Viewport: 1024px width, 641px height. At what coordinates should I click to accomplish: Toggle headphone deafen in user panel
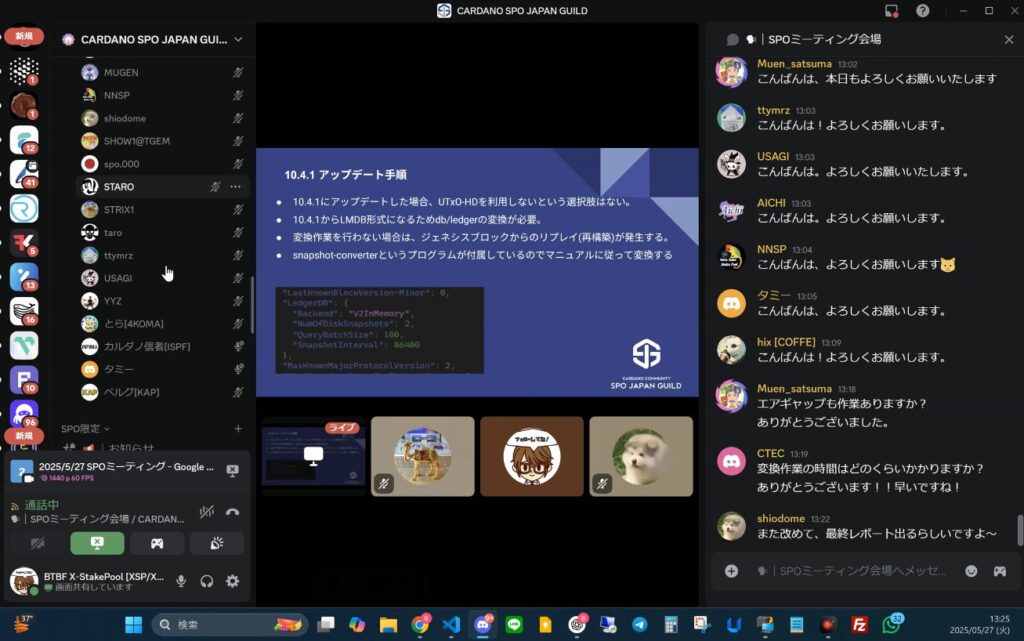point(207,581)
